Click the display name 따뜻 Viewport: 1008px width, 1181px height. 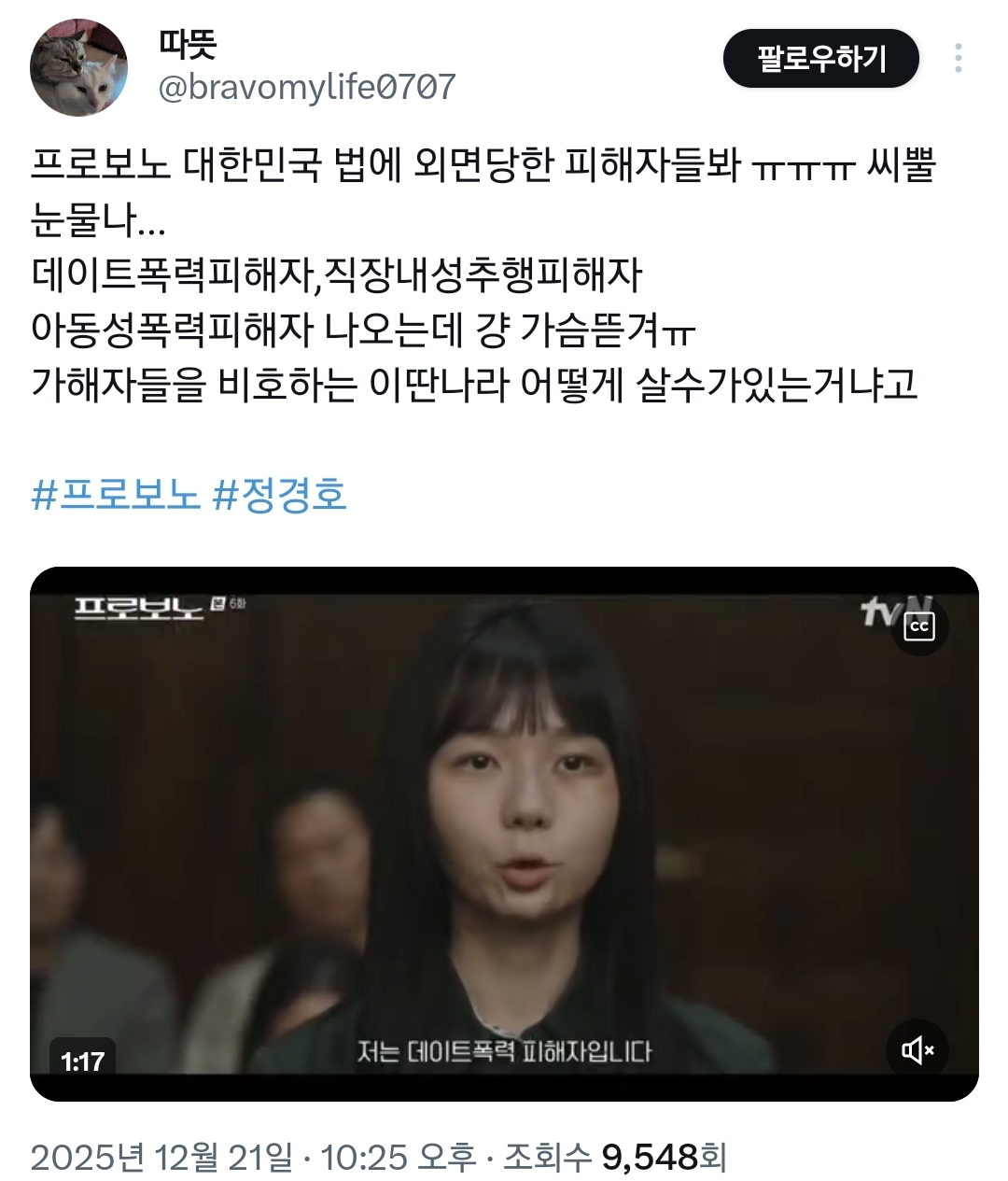(x=188, y=44)
